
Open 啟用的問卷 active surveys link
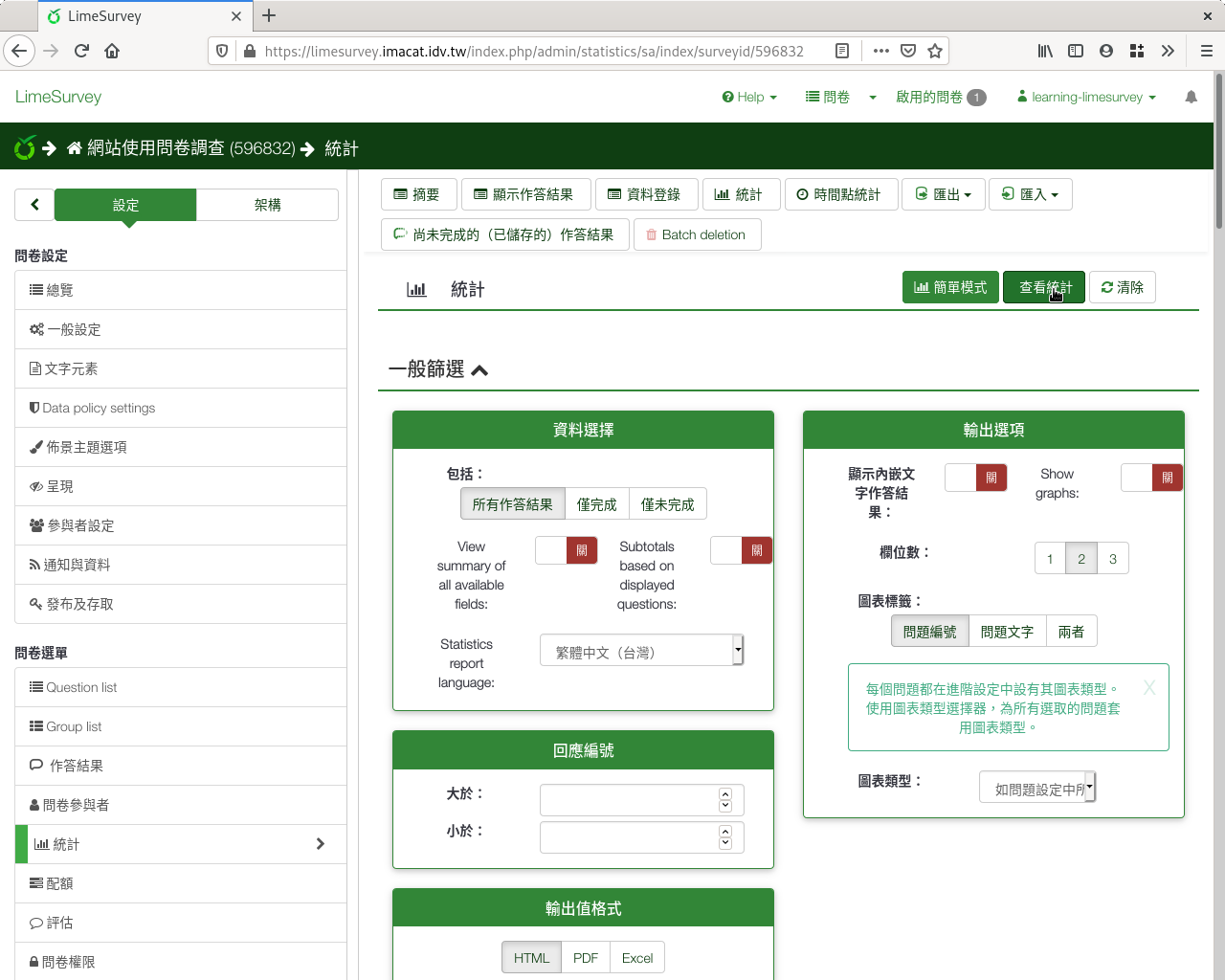[x=941, y=97]
